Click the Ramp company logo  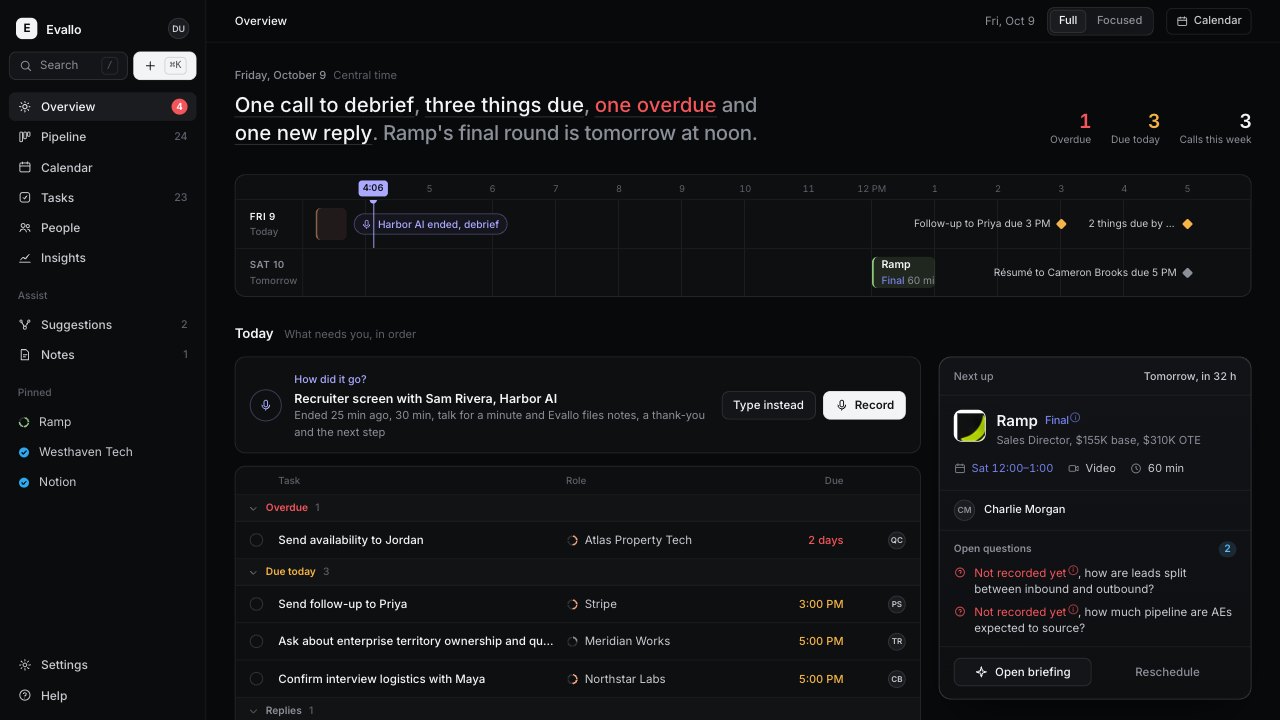(x=970, y=426)
